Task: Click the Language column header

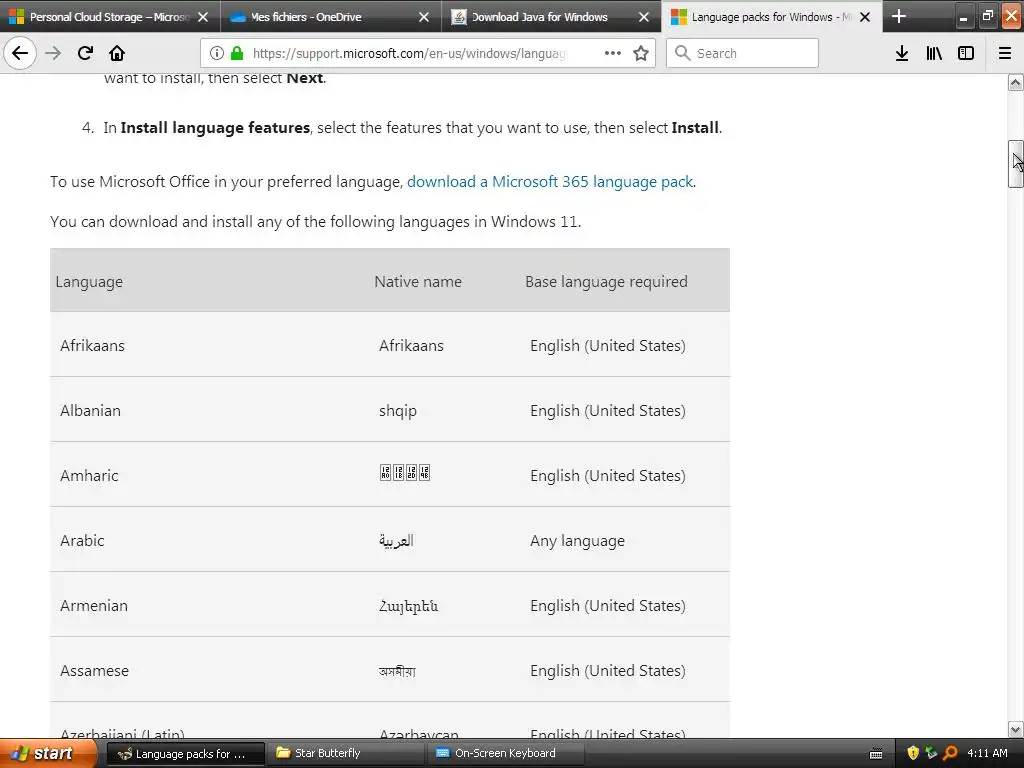Action: (x=89, y=281)
